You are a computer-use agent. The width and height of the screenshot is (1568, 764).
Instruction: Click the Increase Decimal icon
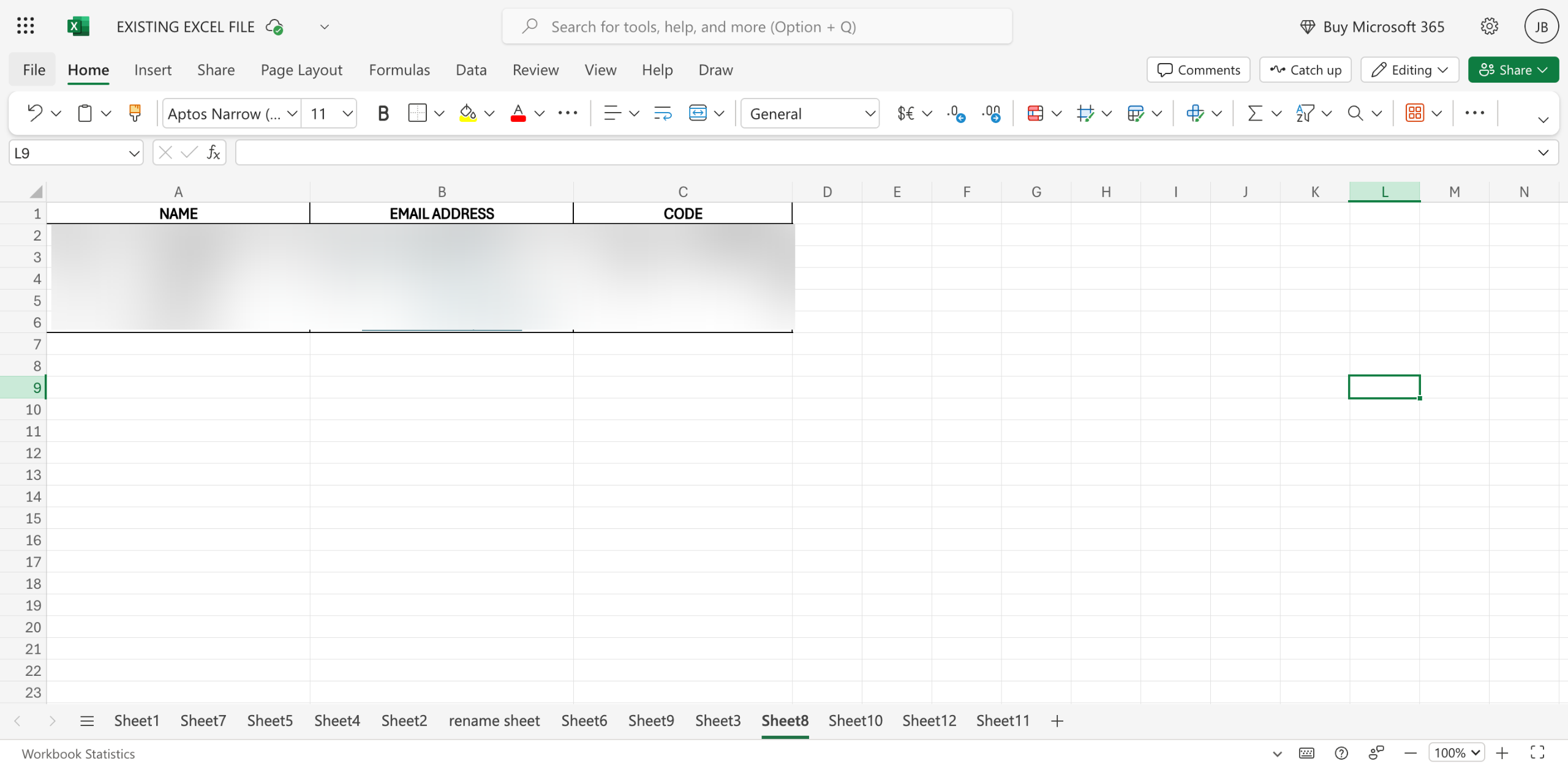coord(956,113)
